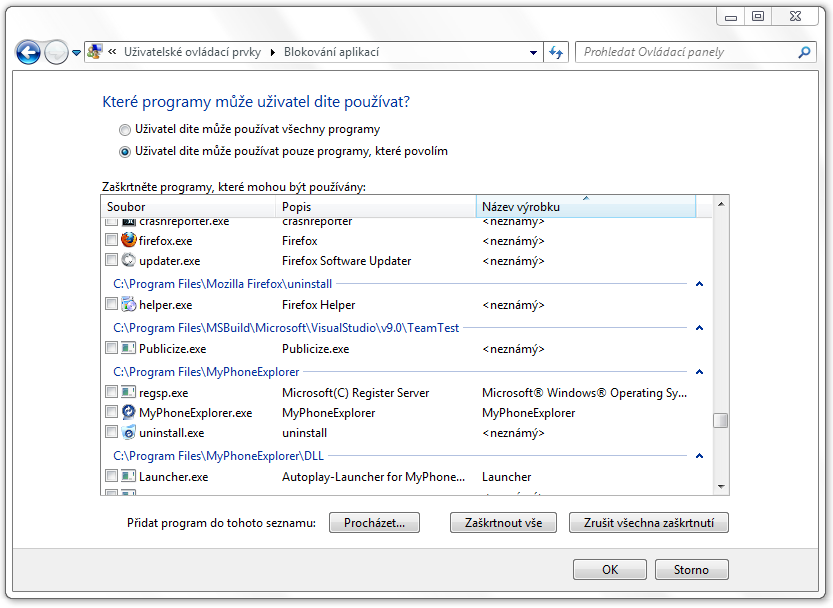Click the refresh button beside address bar
The width and height of the screenshot is (833, 608).
pyautogui.click(x=556, y=52)
